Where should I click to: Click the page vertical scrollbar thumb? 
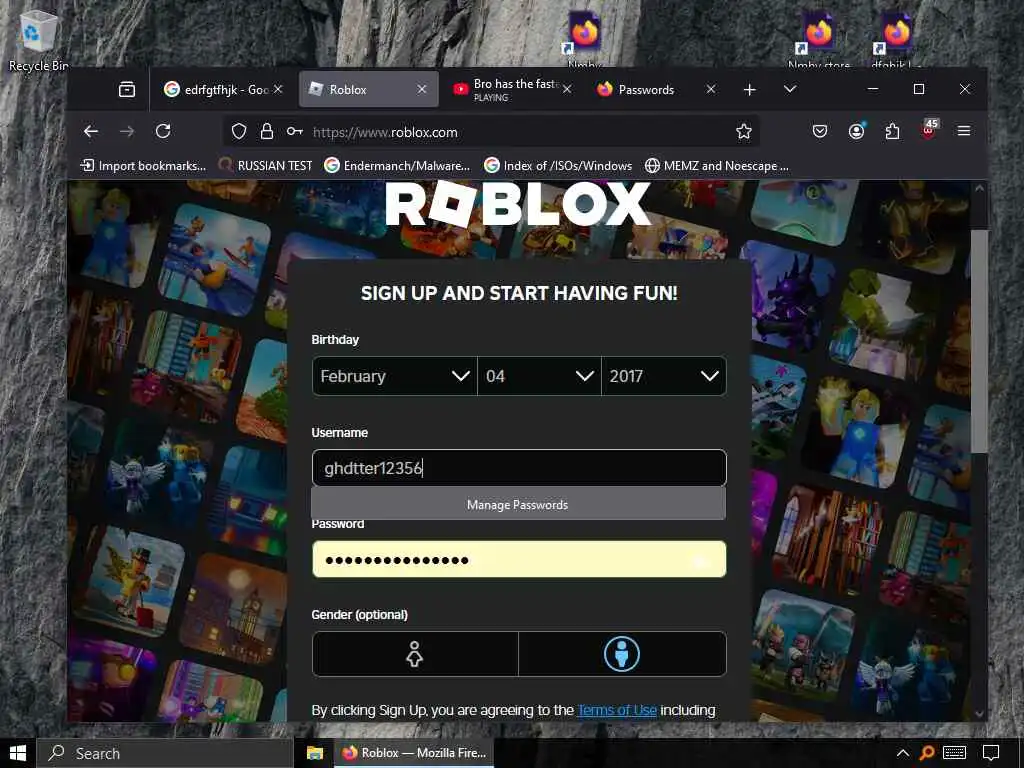[979, 340]
